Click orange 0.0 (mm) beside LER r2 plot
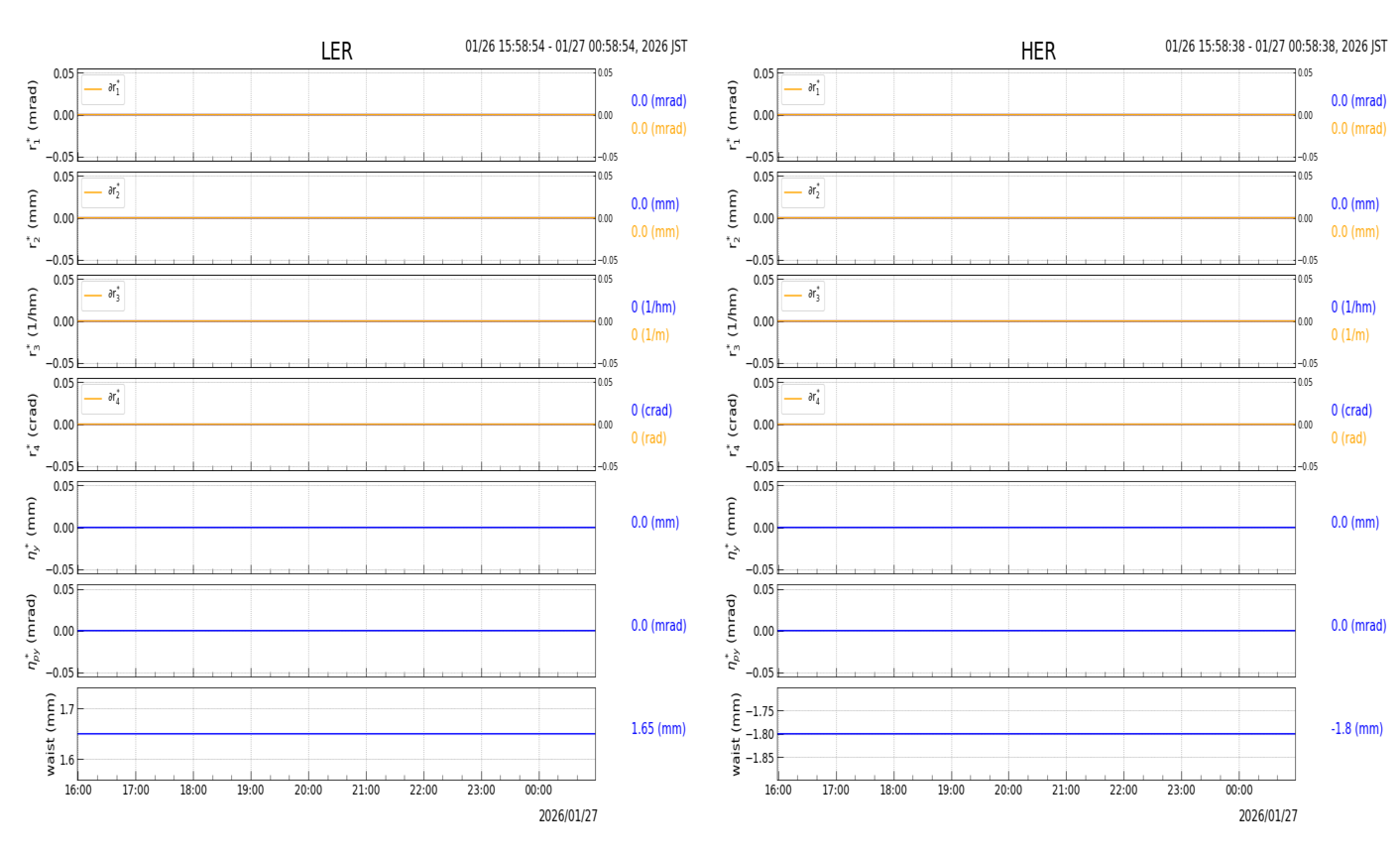 [655, 231]
